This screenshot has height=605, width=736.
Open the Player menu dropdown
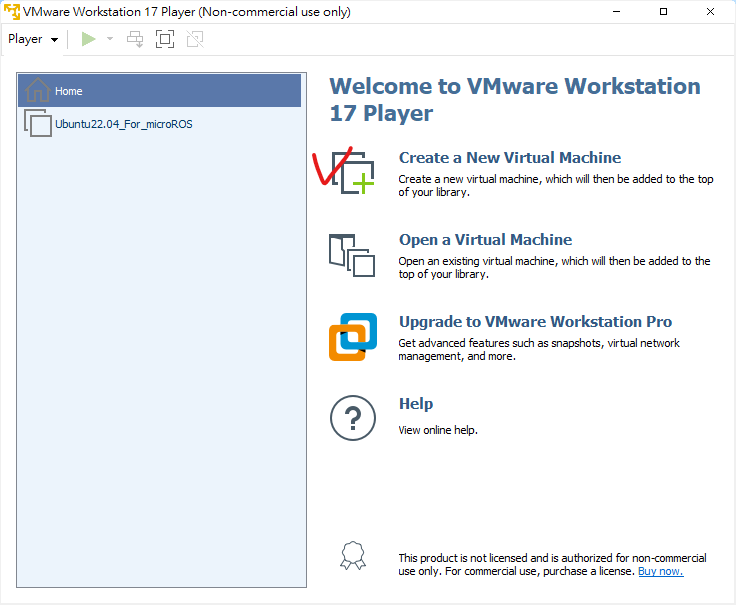[x=33, y=39]
